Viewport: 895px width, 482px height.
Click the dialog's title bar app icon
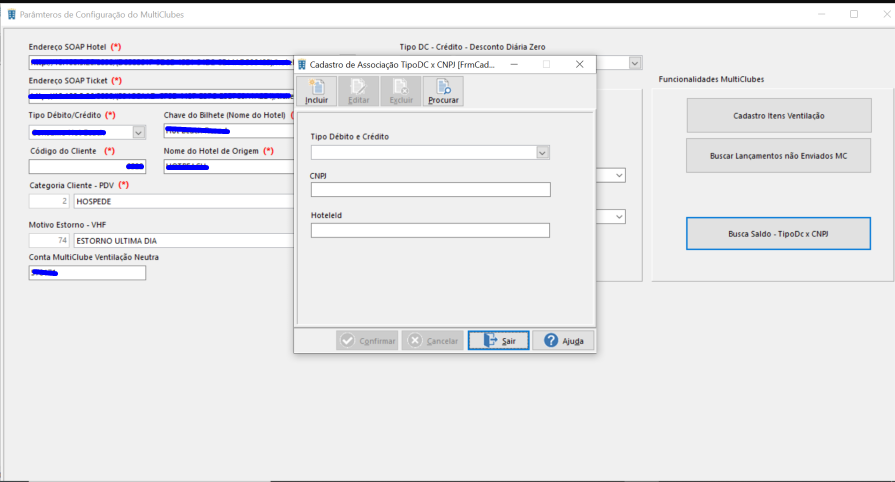303,65
